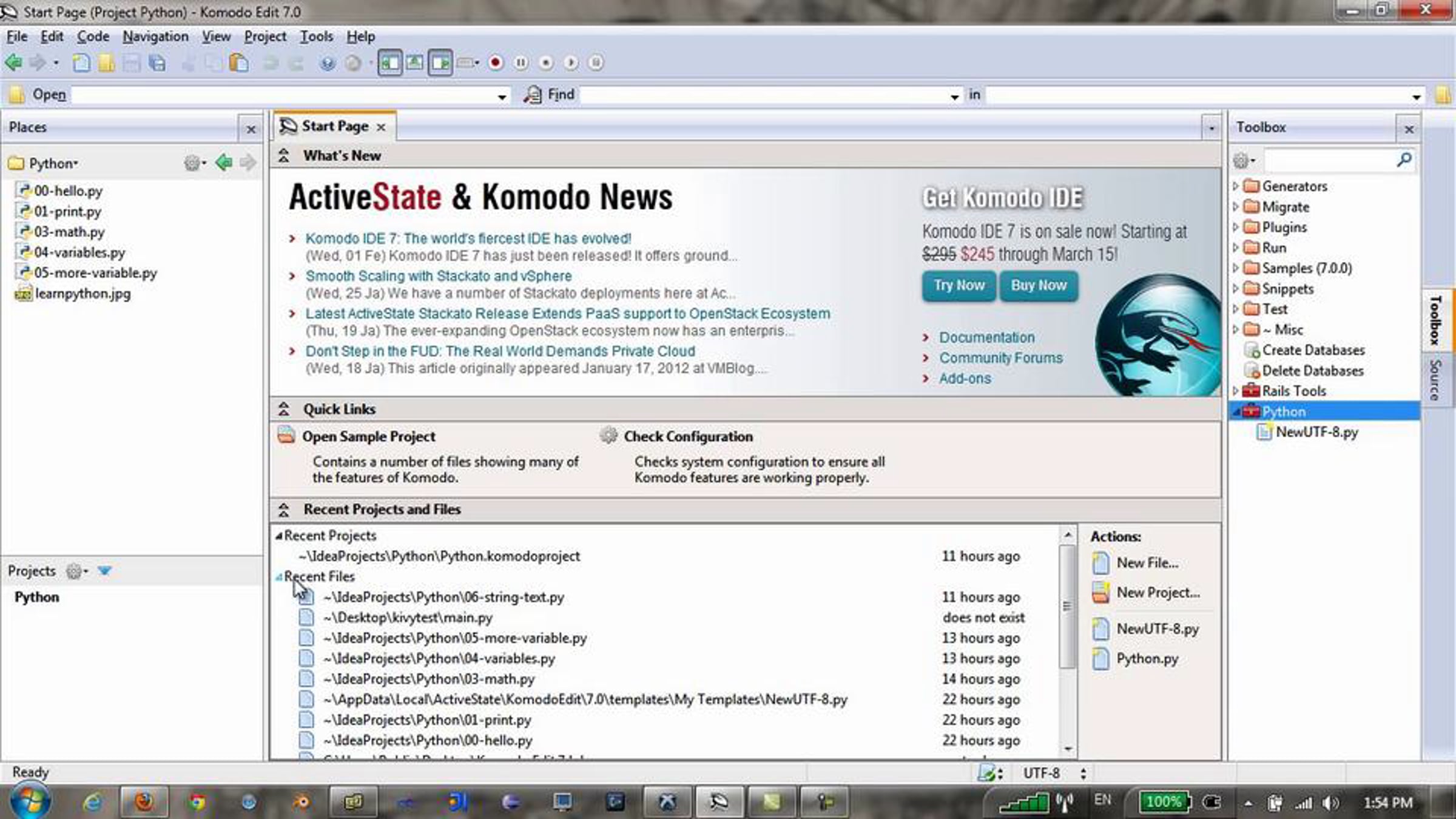Screen dimensions: 1456x819
Task: Open the Community Forums link
Action: [x=1001, y=358]
